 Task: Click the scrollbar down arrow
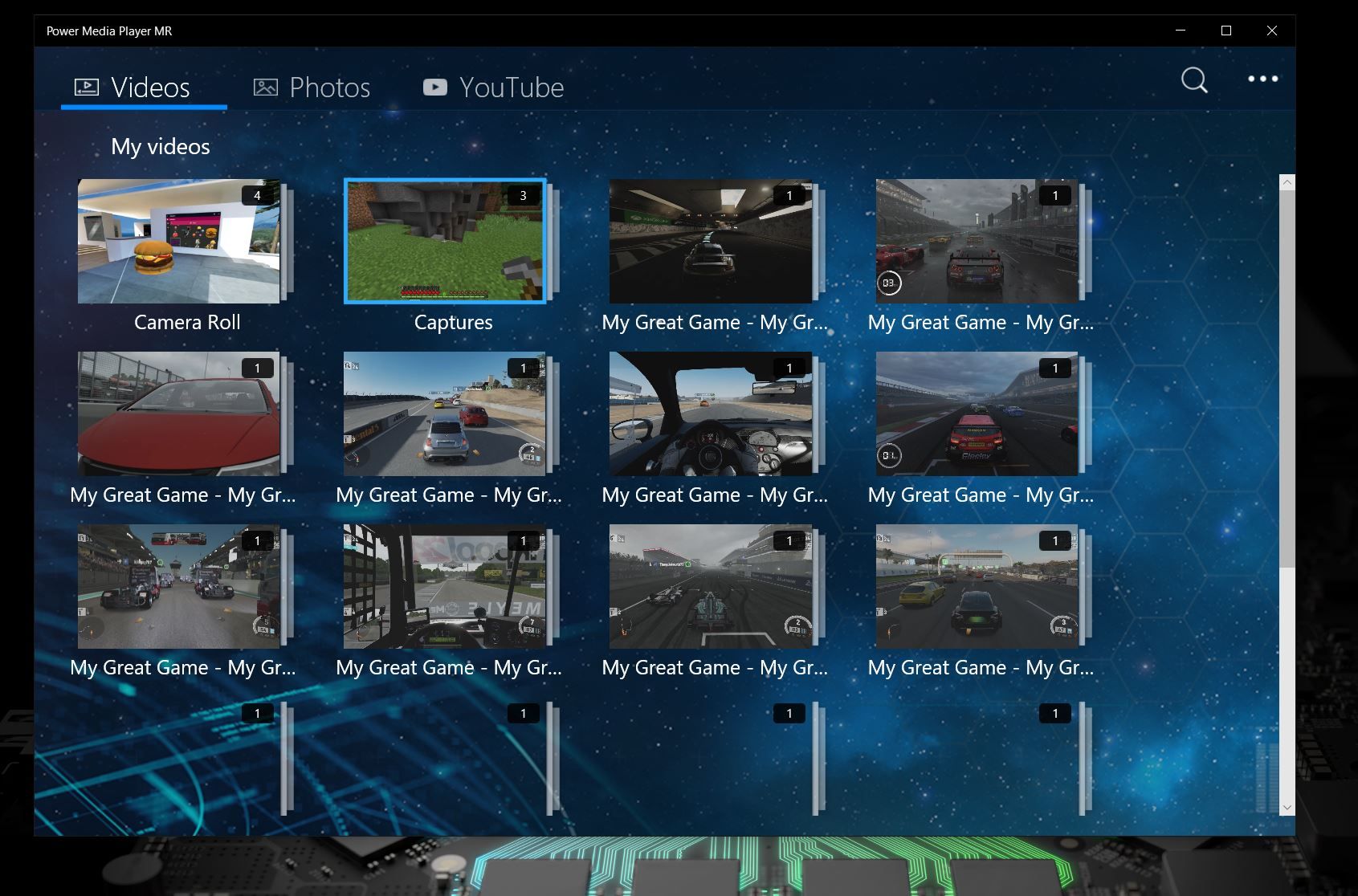pos(1287,808)
